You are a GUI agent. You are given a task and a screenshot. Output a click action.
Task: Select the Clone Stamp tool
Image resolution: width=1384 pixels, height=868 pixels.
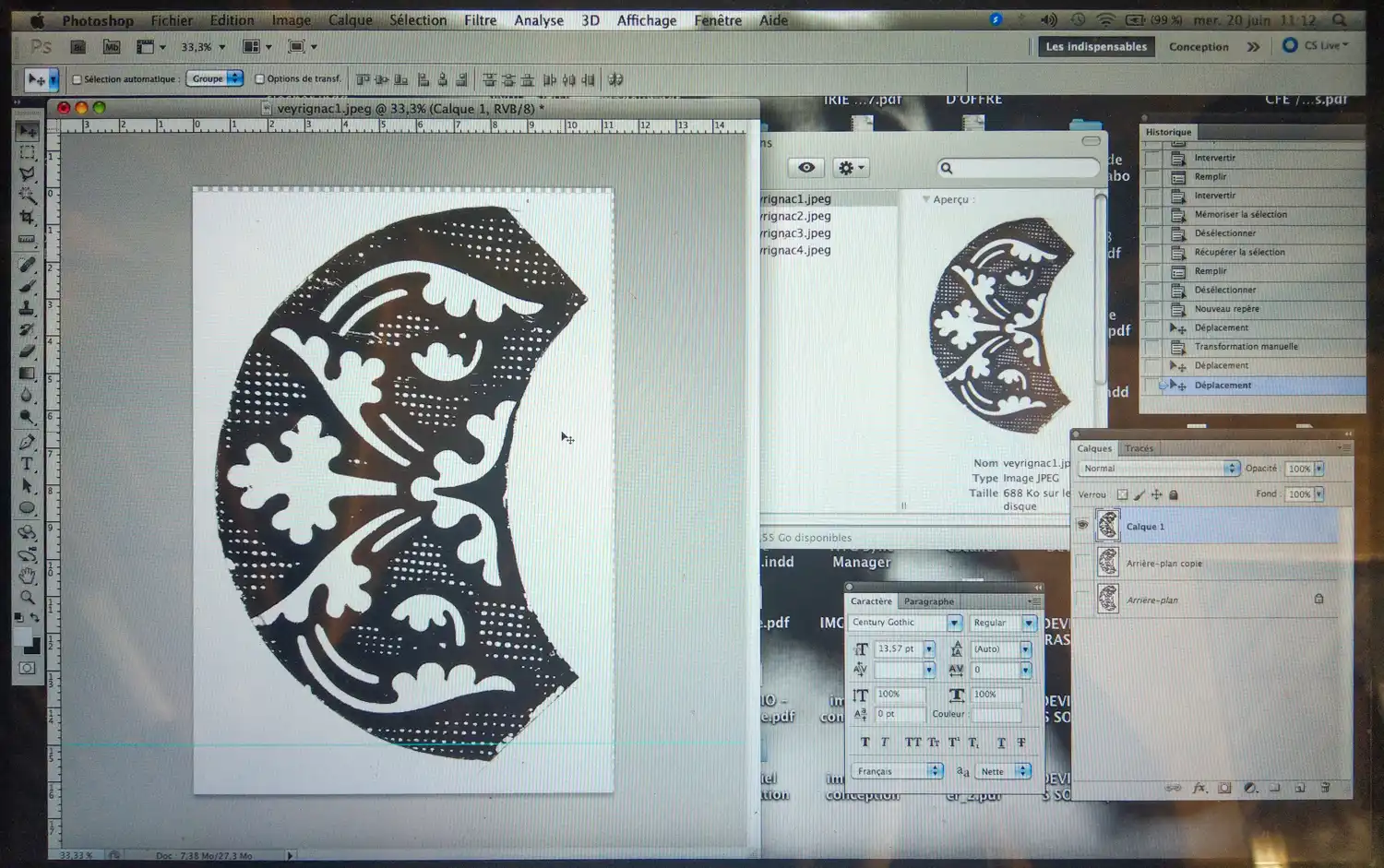point(28,308)
